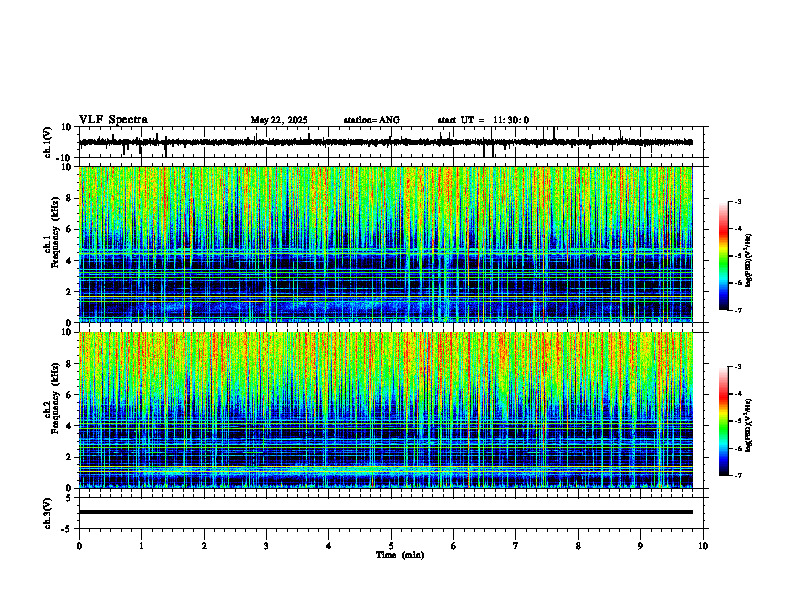Click time axis tick label "6"

click(454, 546)
